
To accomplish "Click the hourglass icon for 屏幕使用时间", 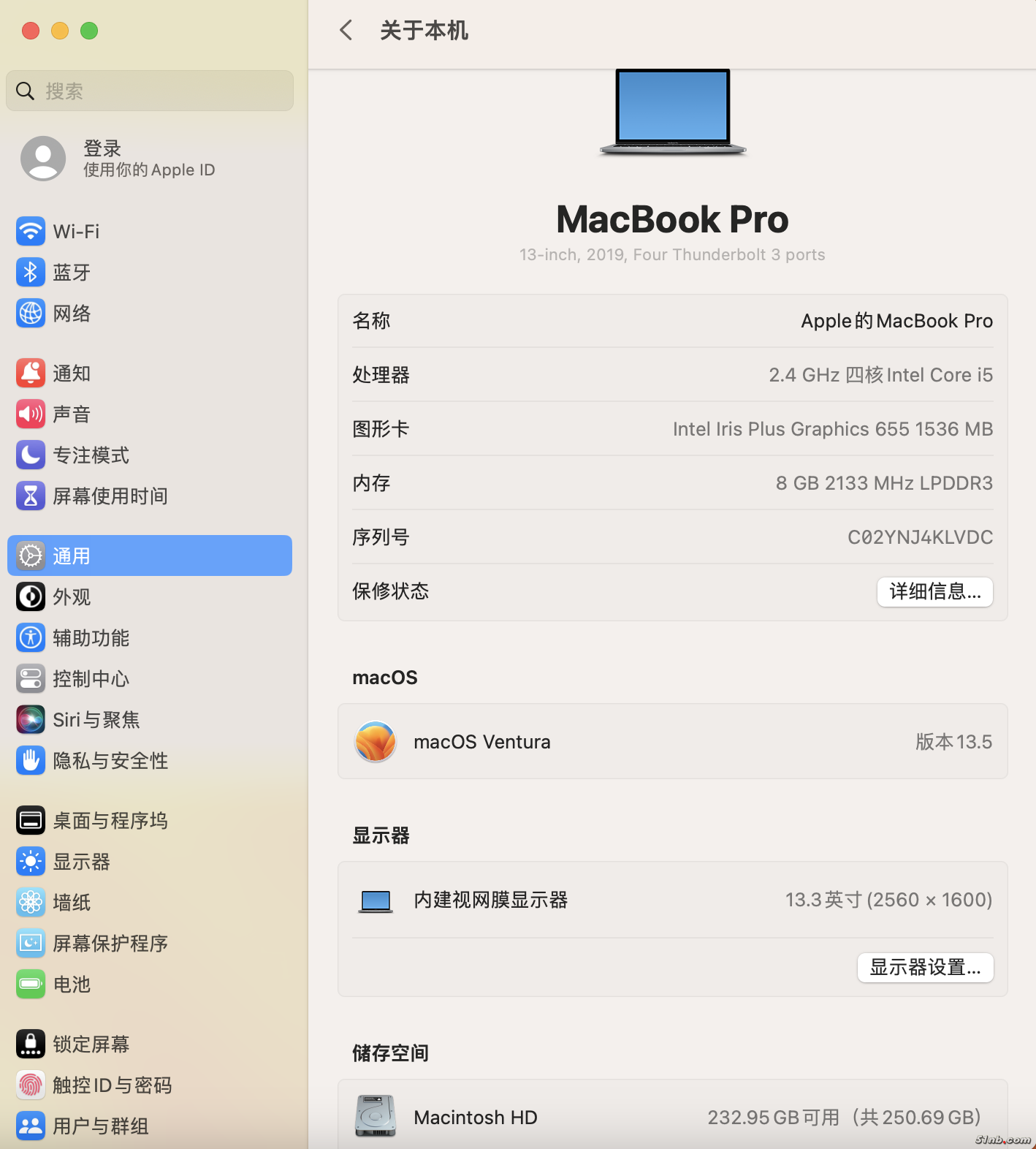I will [31, 496].
